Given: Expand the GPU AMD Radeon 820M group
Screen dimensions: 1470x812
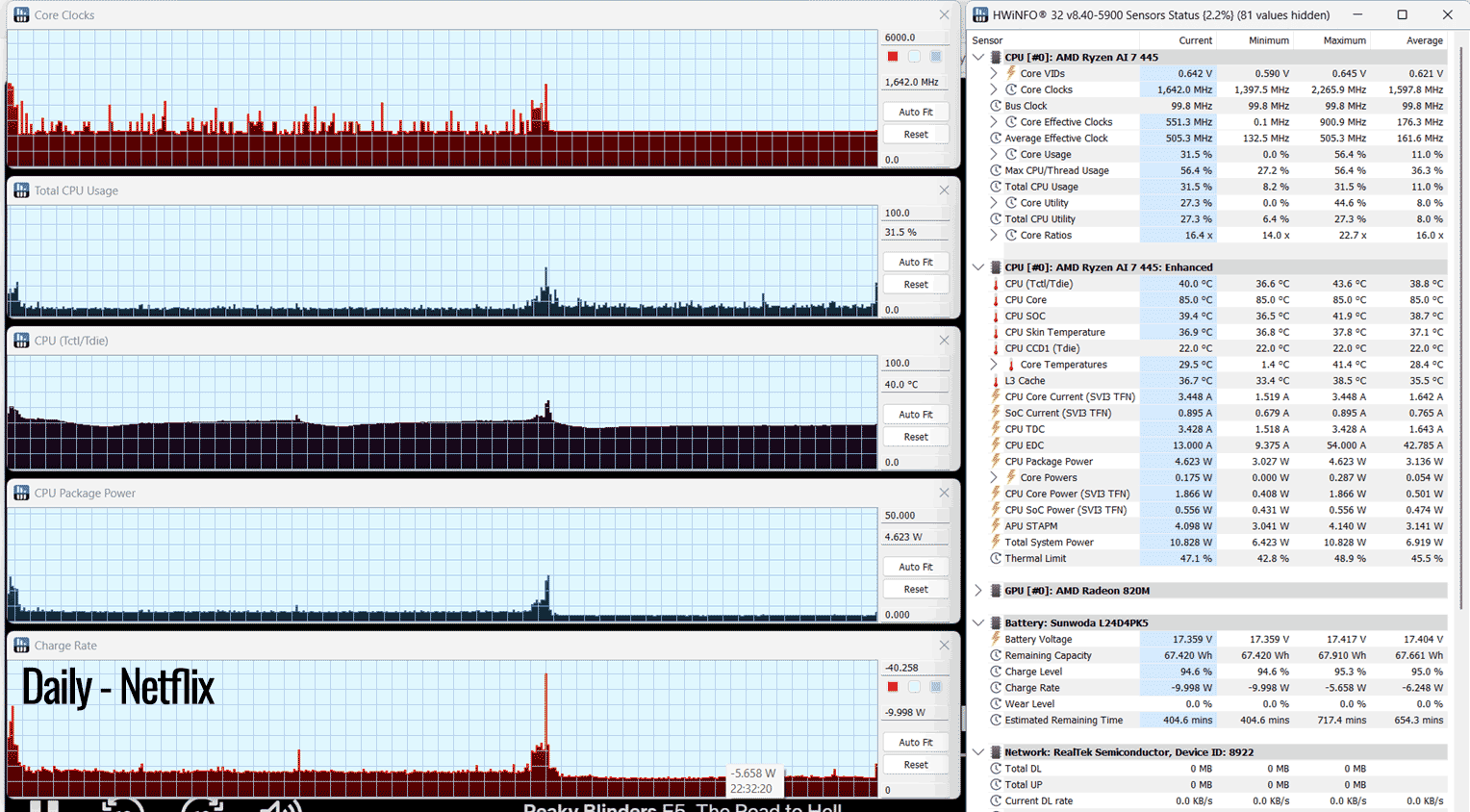Looking at the screenshot, I should point(978,591).
